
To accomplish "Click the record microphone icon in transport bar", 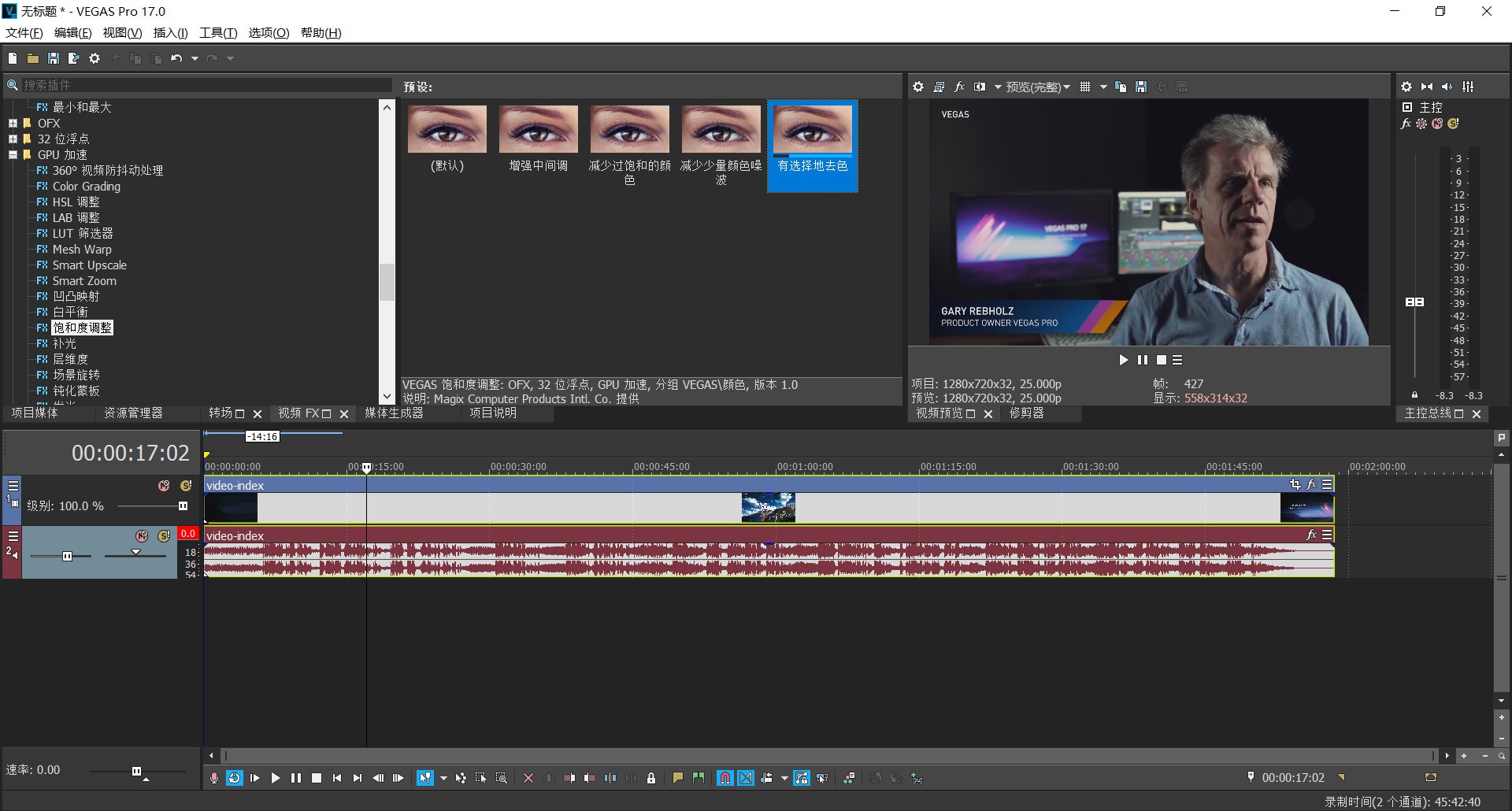I will click(214, 778).
